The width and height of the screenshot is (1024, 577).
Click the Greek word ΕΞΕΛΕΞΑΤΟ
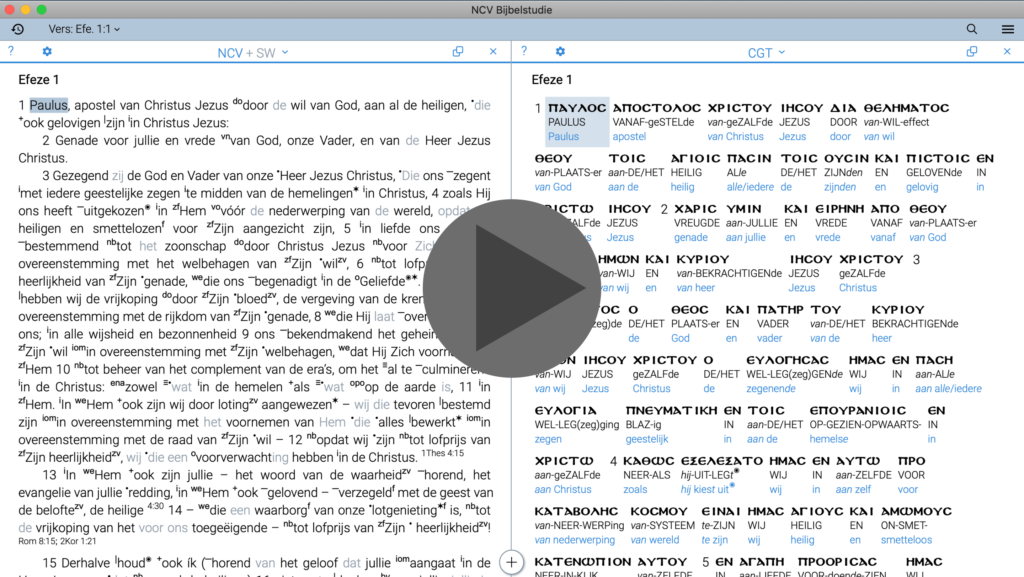point(722,461)
